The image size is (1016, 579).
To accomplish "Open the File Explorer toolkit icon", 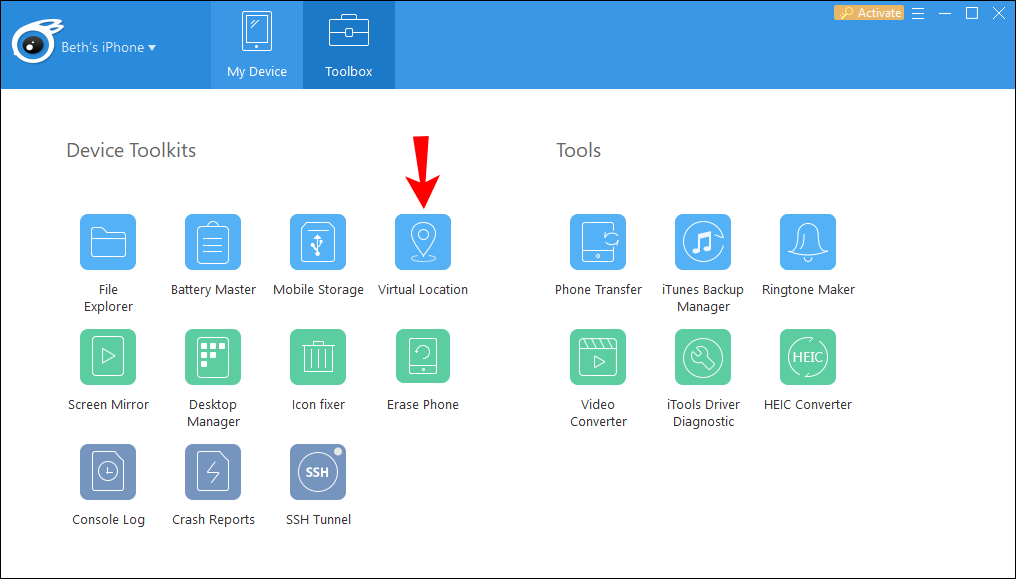I will tap(108, 242).
